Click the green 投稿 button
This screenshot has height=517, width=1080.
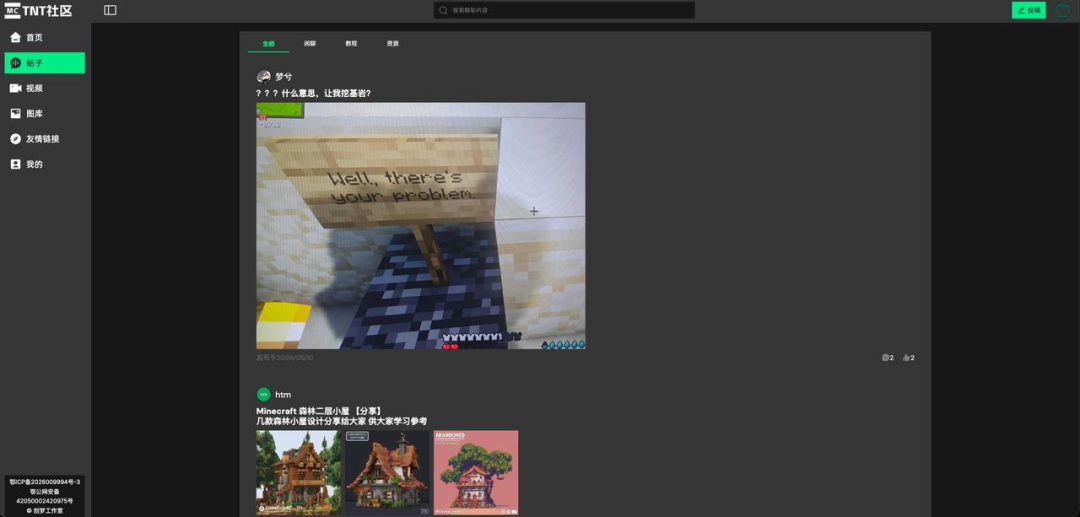[1028, 10]
